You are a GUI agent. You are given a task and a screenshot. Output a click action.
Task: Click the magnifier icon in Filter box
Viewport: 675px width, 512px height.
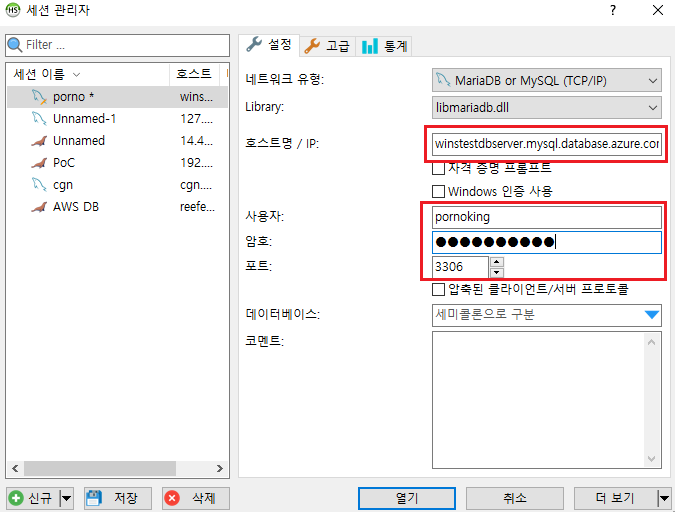15,45
